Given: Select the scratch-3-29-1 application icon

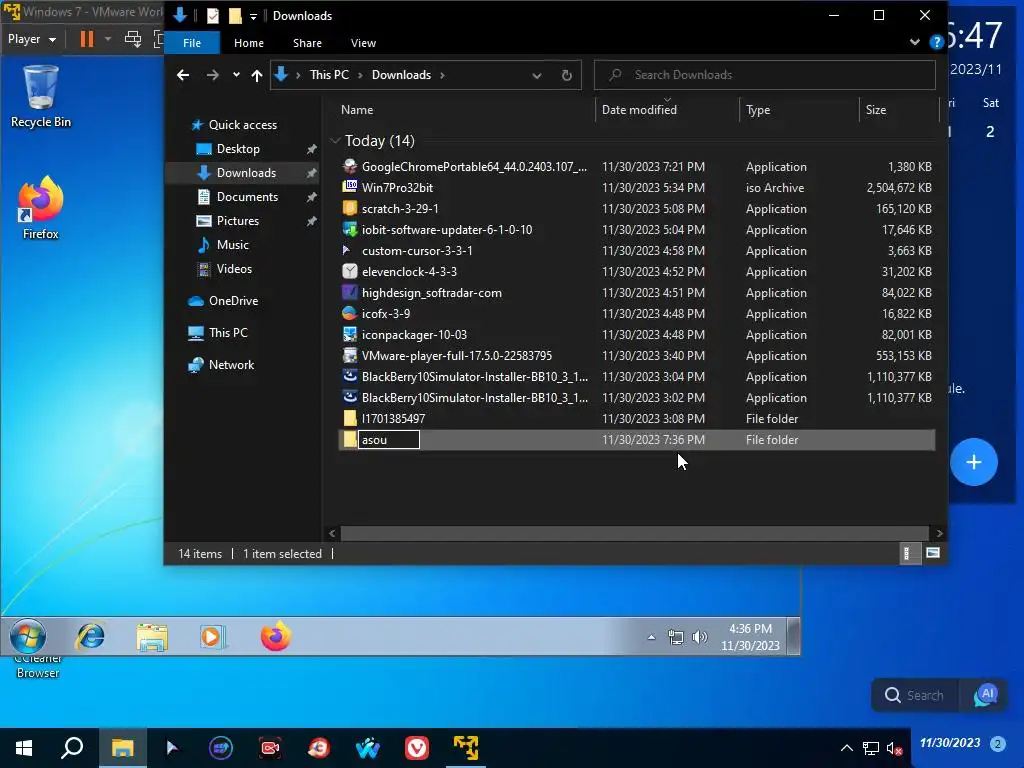Looking at the screenshot, I should pyautogui.click(x=350, y=208).
